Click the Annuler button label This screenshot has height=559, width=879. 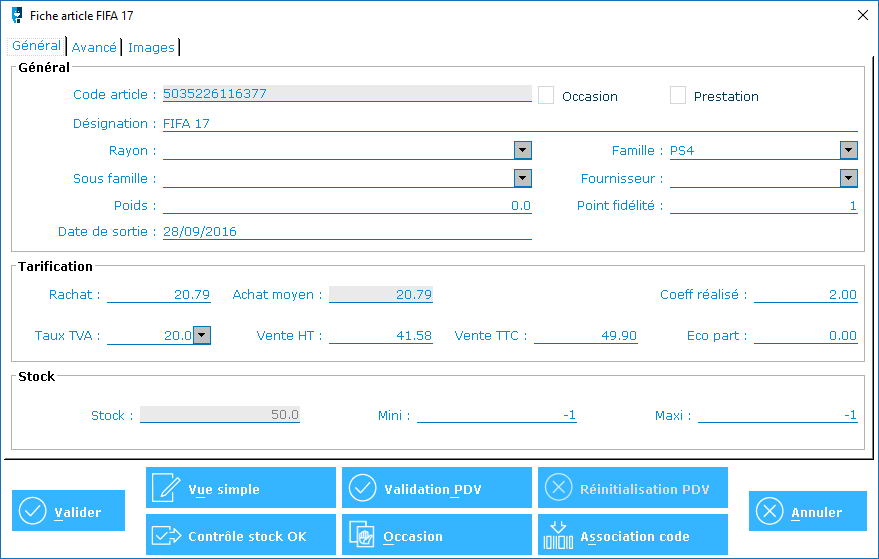(816, 512)
